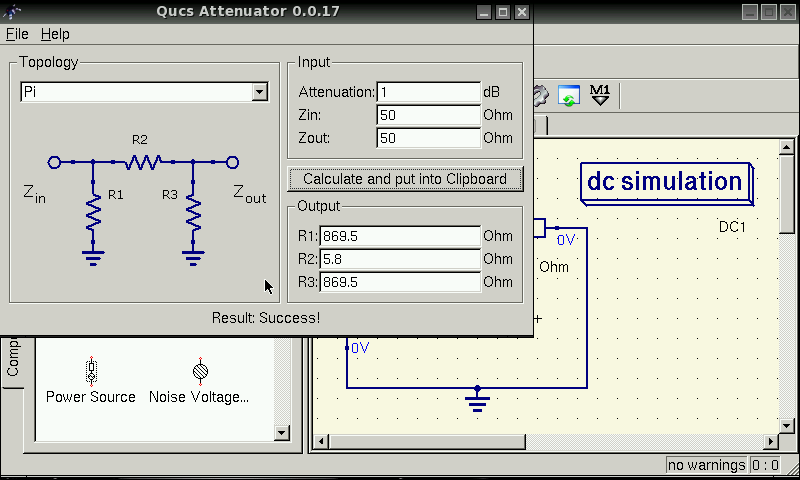This screenshot has height=480, width=800.
Task: Click the Qucs Attenuator window icon
Action: pos(11,11)
